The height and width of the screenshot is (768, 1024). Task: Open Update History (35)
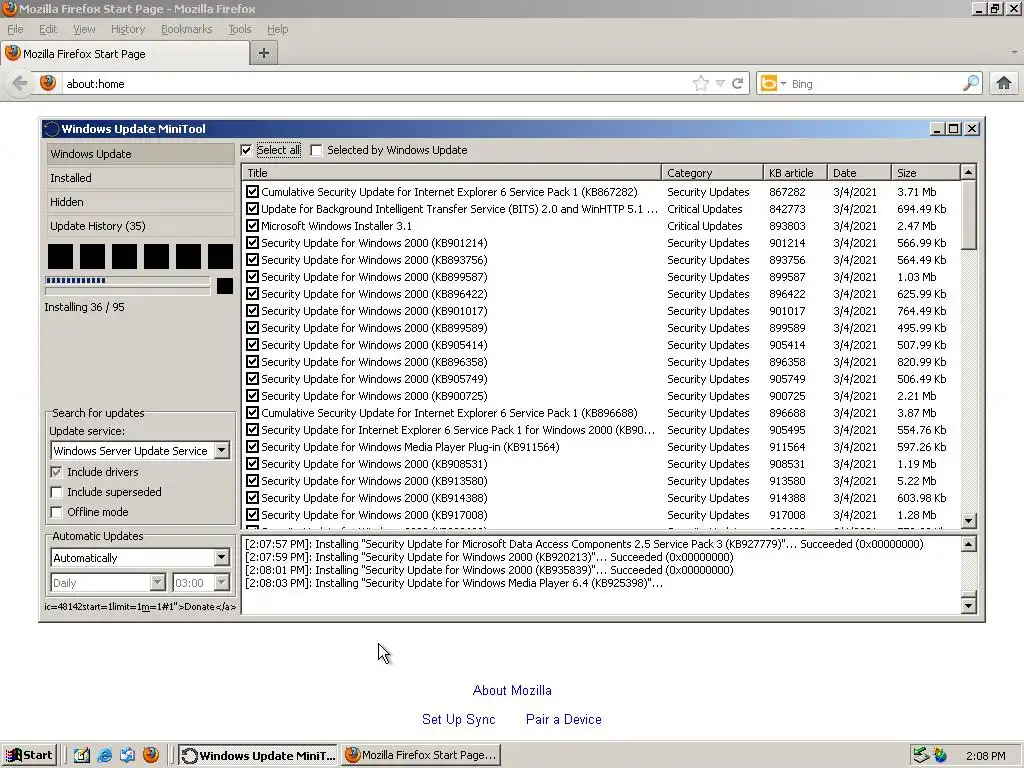pos(140,226)
